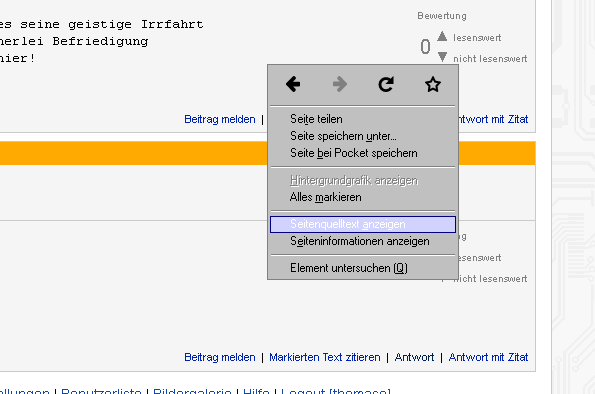
Task: Click 'Beitrag melden' link beside 'Markierten Text zitieren'
Action: tap(220, 357)
